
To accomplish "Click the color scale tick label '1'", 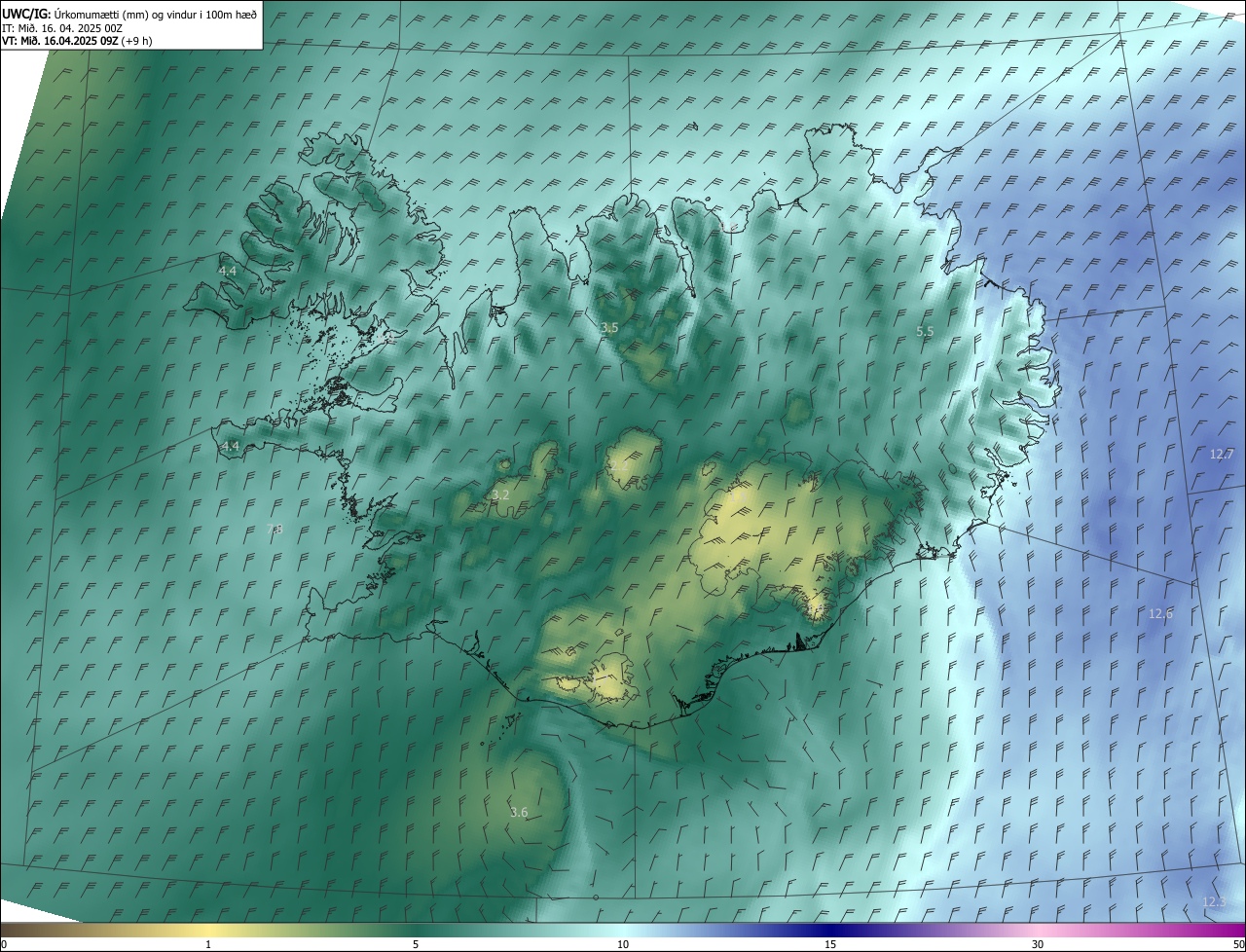I will point(208,944).
